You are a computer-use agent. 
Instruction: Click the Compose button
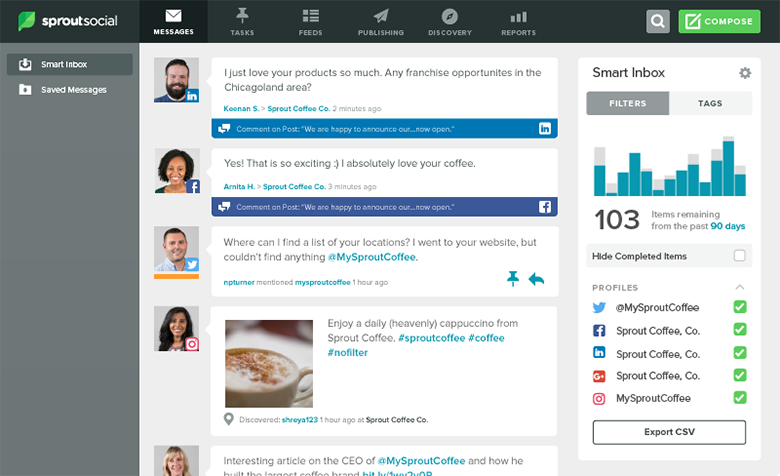pyautogui.click(x=719, y=21)
